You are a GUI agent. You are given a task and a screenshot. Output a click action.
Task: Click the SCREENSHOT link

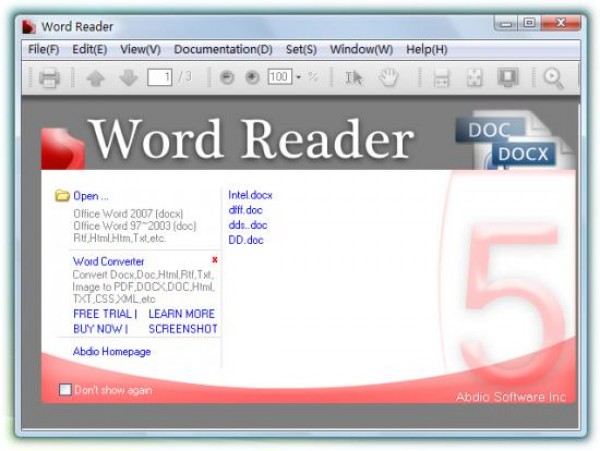click(x=183, y=329)
